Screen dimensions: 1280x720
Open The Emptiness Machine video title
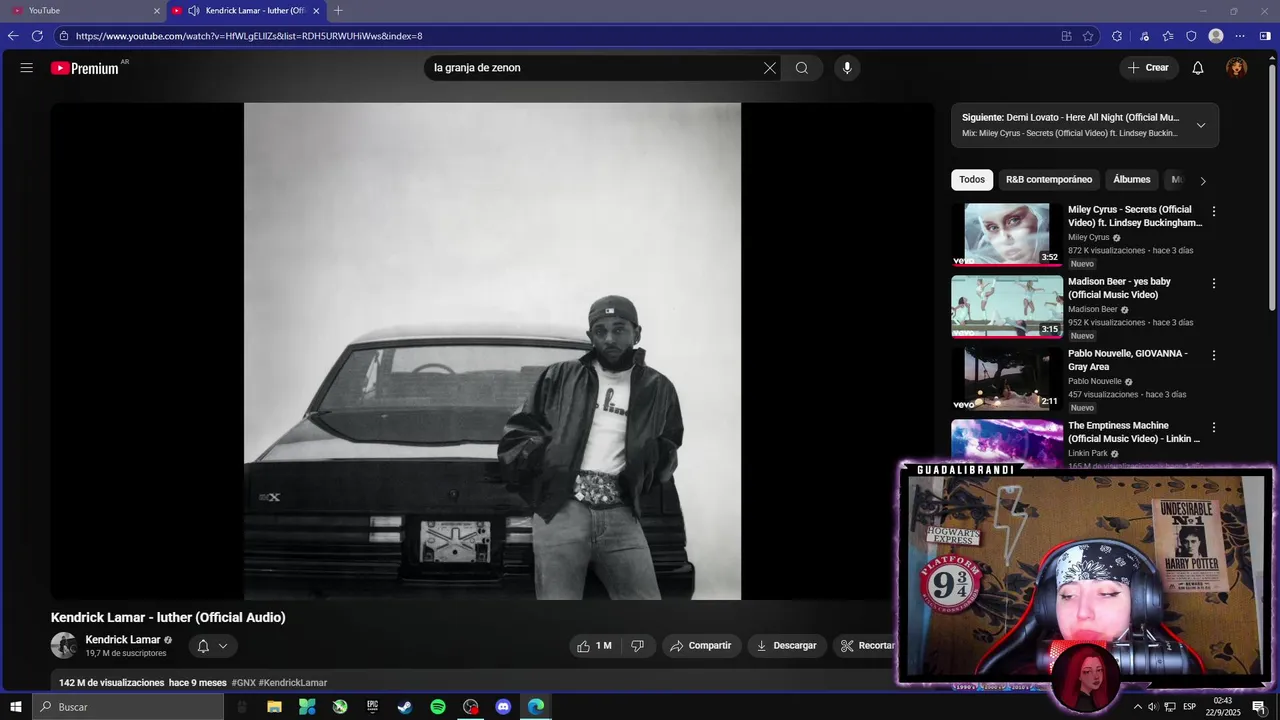pos(1134,432)
